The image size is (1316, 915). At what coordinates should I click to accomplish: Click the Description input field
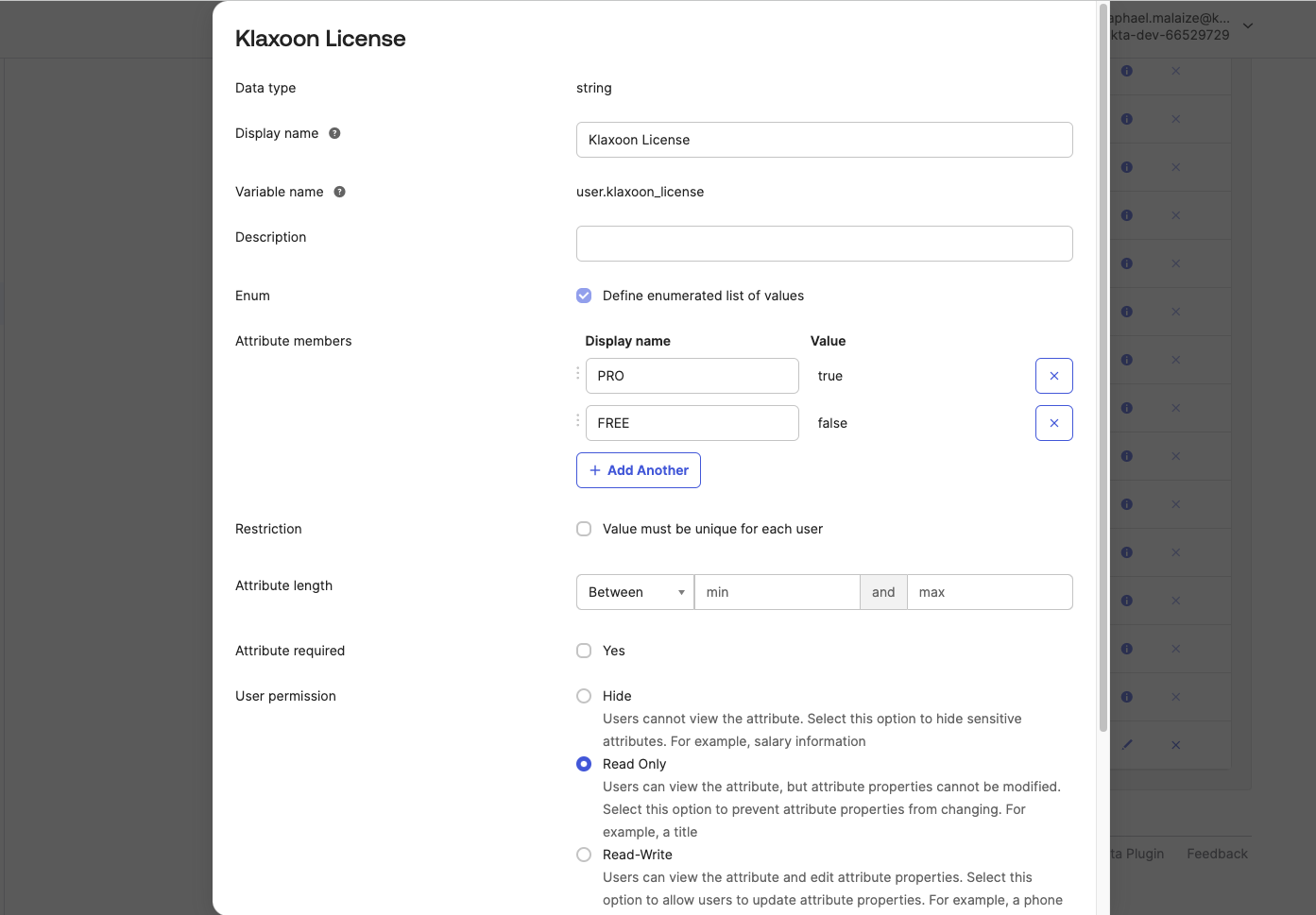click(824, 244)
